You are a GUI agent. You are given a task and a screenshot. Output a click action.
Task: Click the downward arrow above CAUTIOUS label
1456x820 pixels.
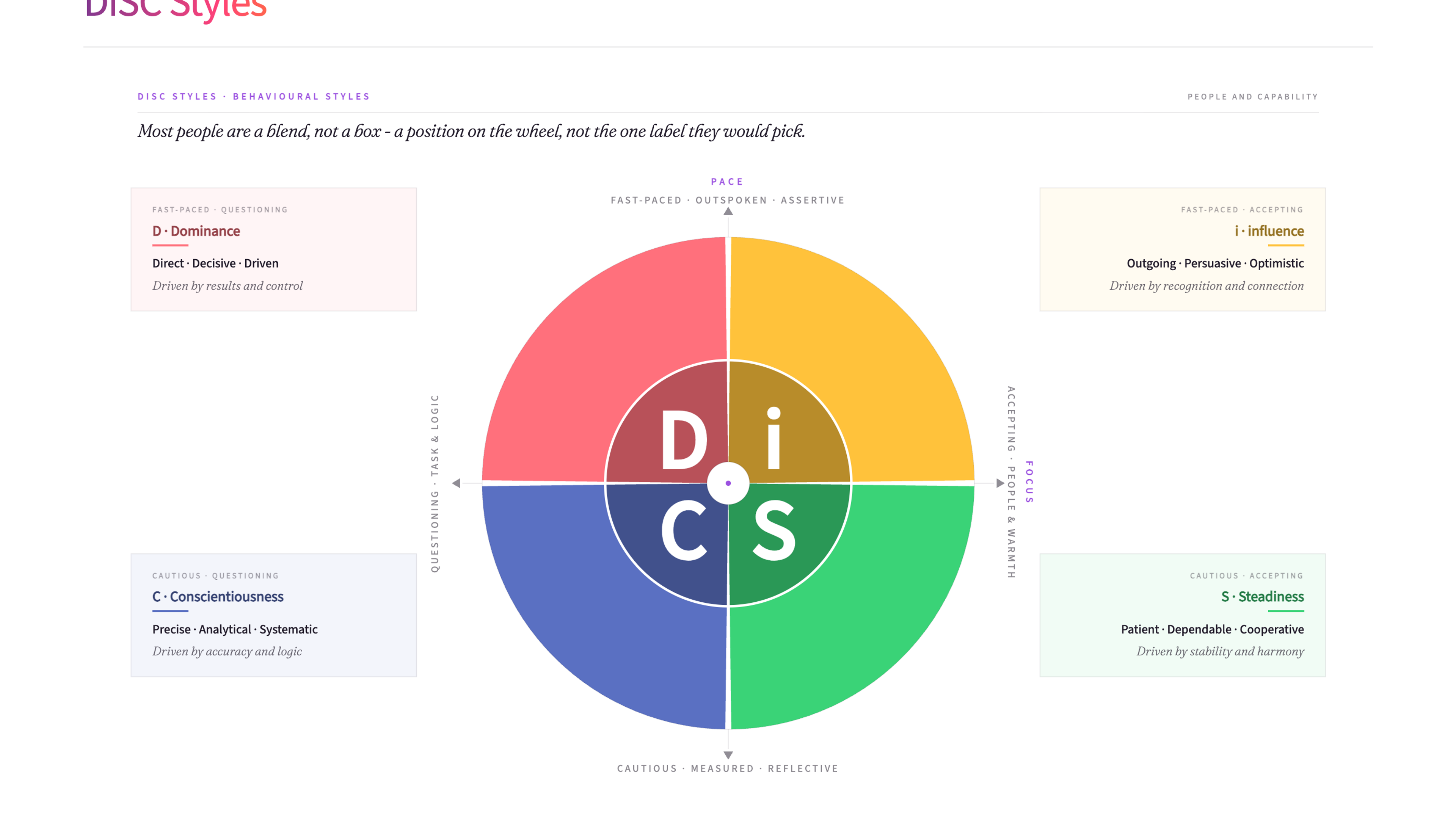click(728, 755)
